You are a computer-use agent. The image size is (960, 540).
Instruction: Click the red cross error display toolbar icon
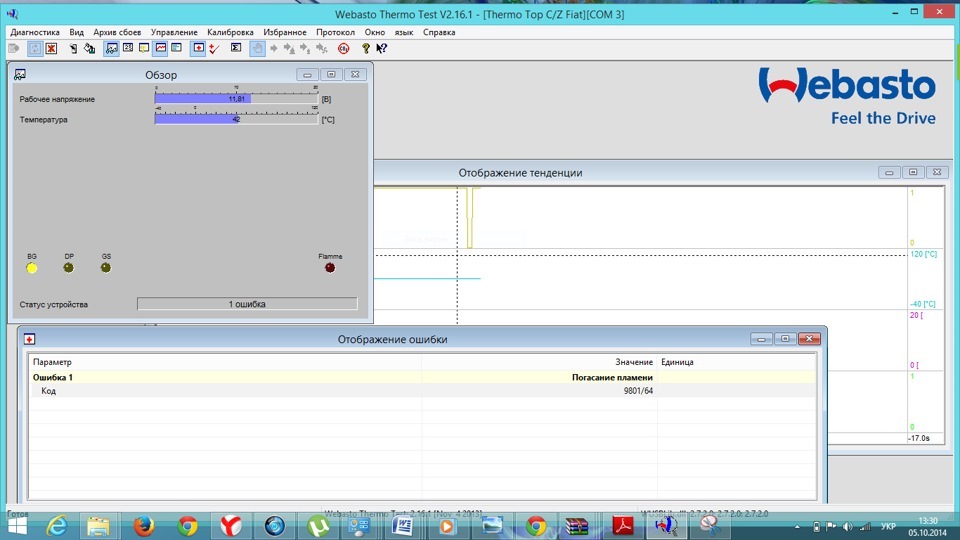(198, 48)
